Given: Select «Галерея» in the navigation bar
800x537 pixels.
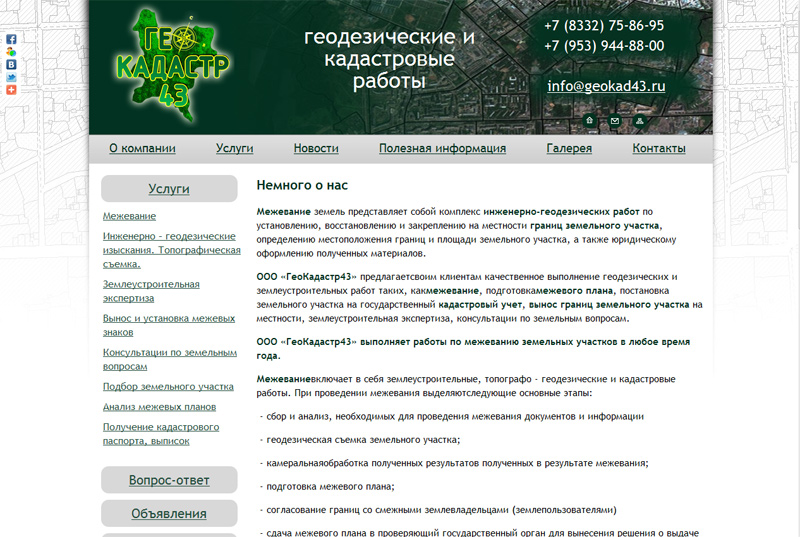Looking at the screenshot, I should [x=569, y=149].
